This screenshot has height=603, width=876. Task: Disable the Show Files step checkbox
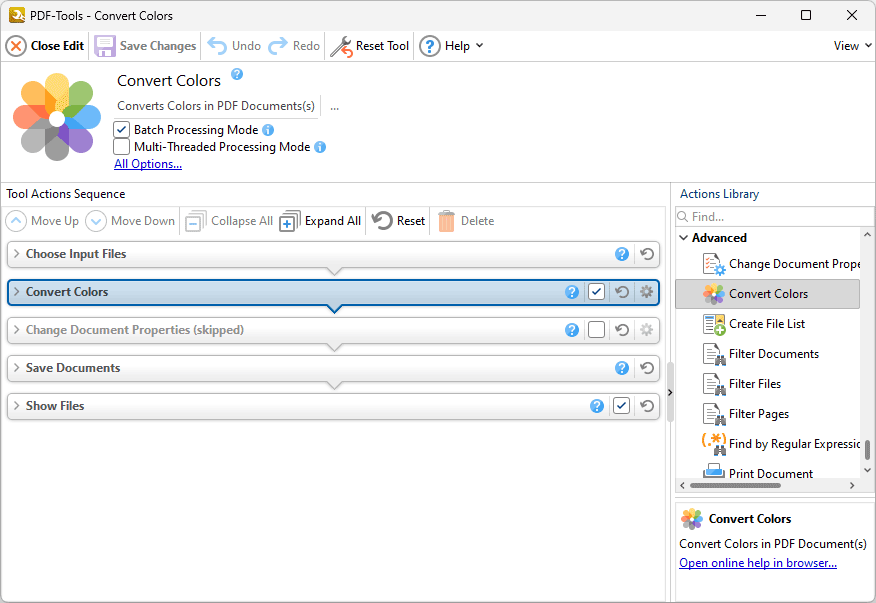pyautogui.click(x=621, y=406)
